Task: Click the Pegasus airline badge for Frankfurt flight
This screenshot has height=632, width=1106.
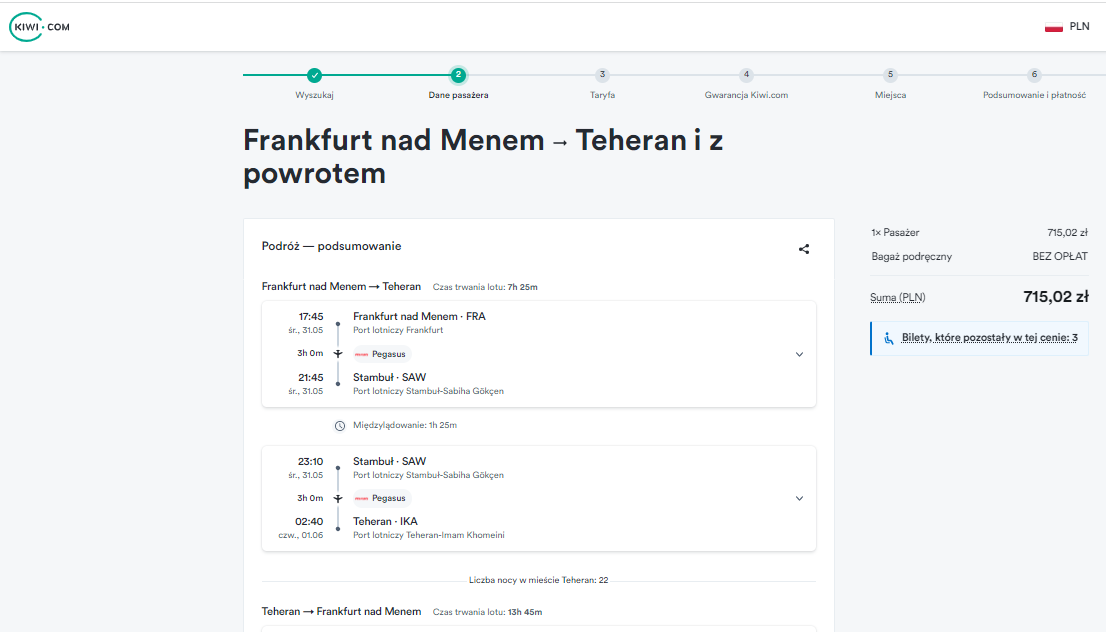Action: pyautogui.click(x=381, y=354)
